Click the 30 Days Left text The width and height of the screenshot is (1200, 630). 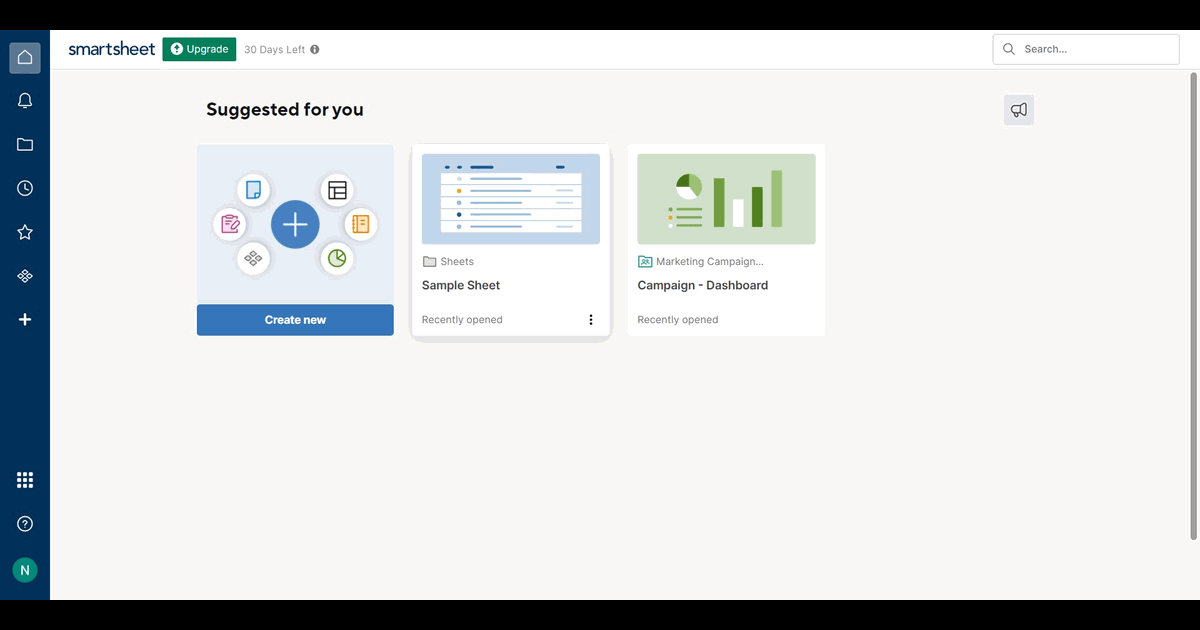coord(274,49)
